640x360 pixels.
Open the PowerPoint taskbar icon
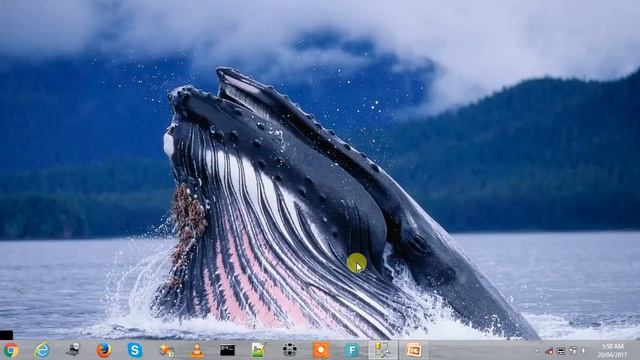click(x=413, y=350)
